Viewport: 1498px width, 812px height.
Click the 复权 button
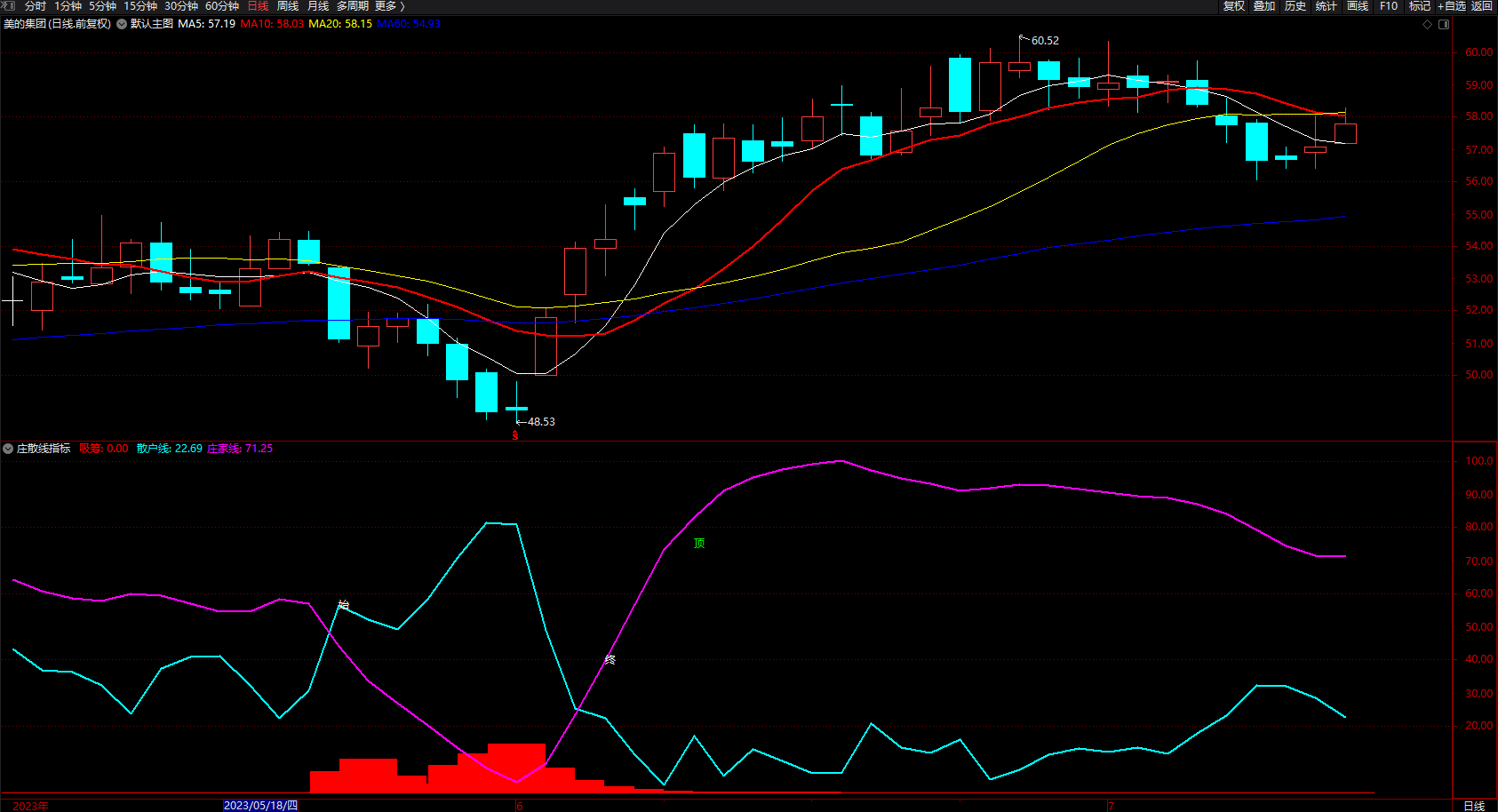click(x=1234, y=6)
